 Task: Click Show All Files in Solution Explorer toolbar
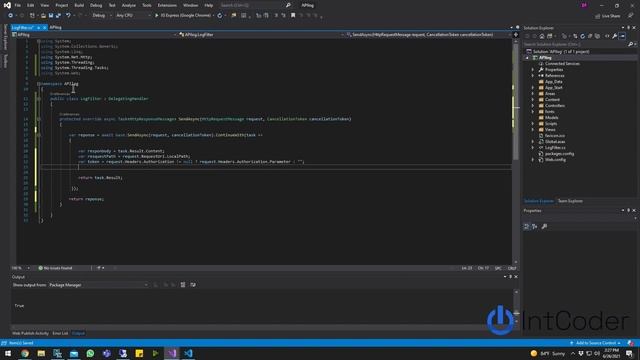(x=598, y=36)
